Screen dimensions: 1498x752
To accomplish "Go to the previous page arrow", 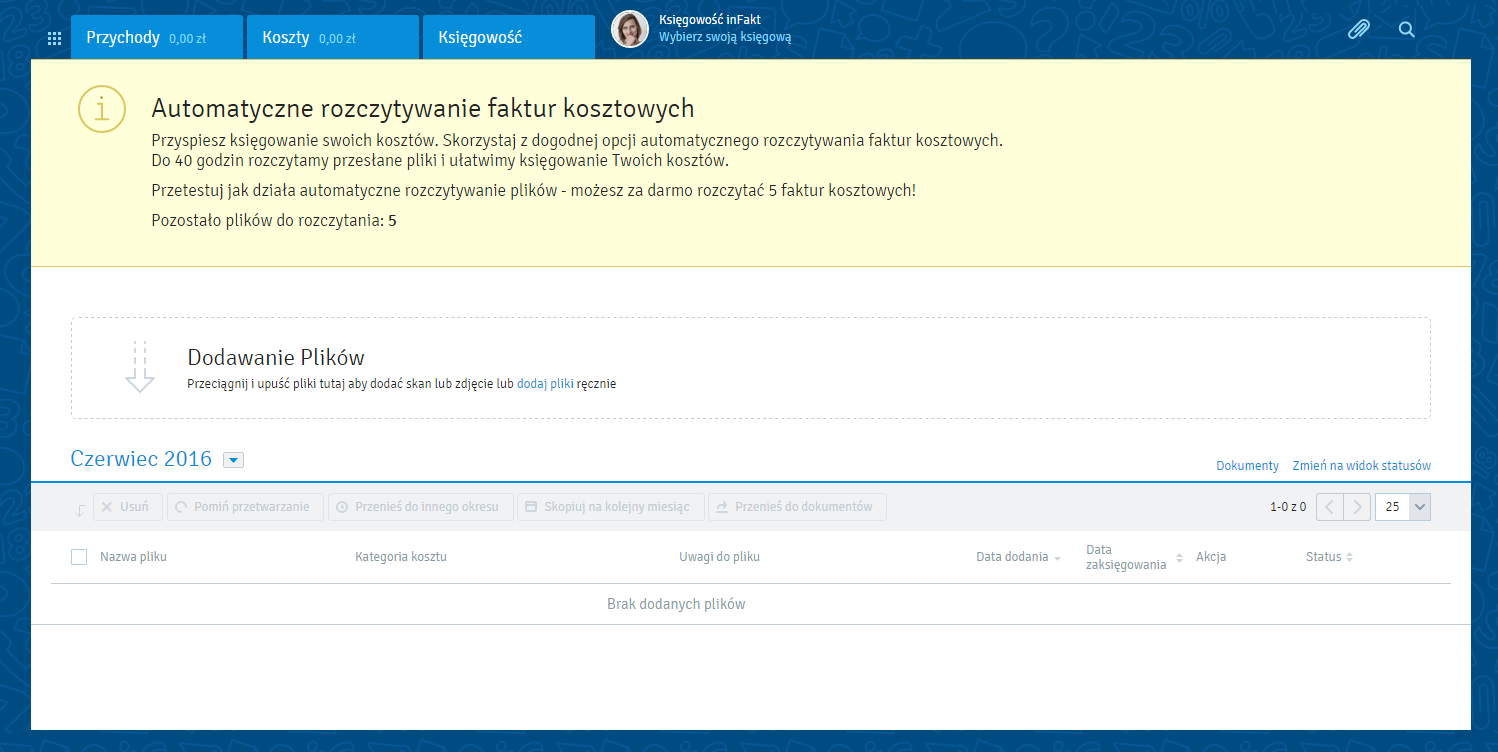I will (x=1329, y=507).
